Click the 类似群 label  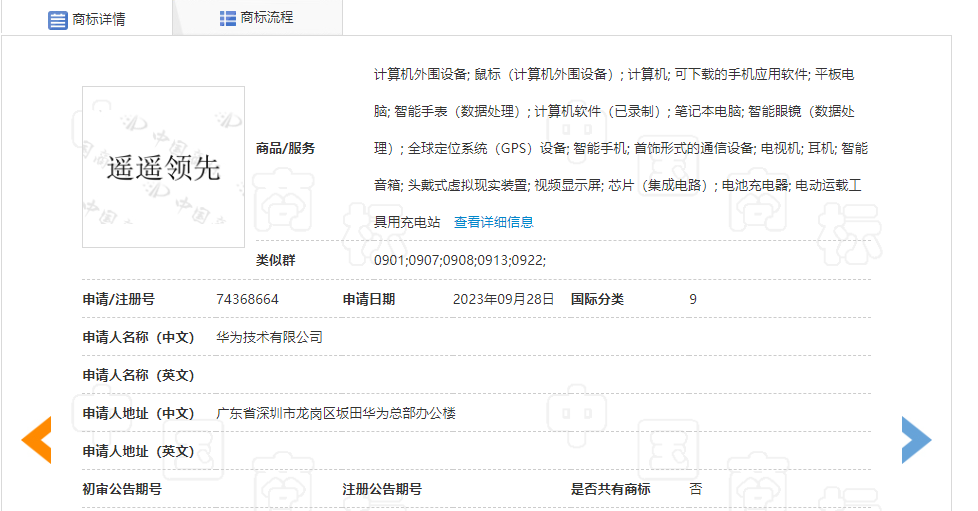click(275, 260)
